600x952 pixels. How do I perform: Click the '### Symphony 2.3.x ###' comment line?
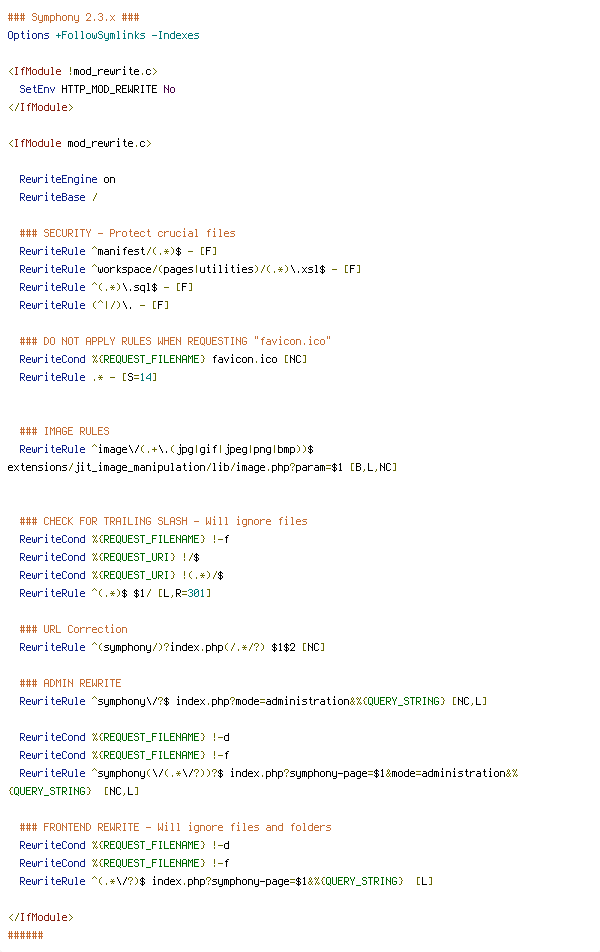(x=73, y=17)
